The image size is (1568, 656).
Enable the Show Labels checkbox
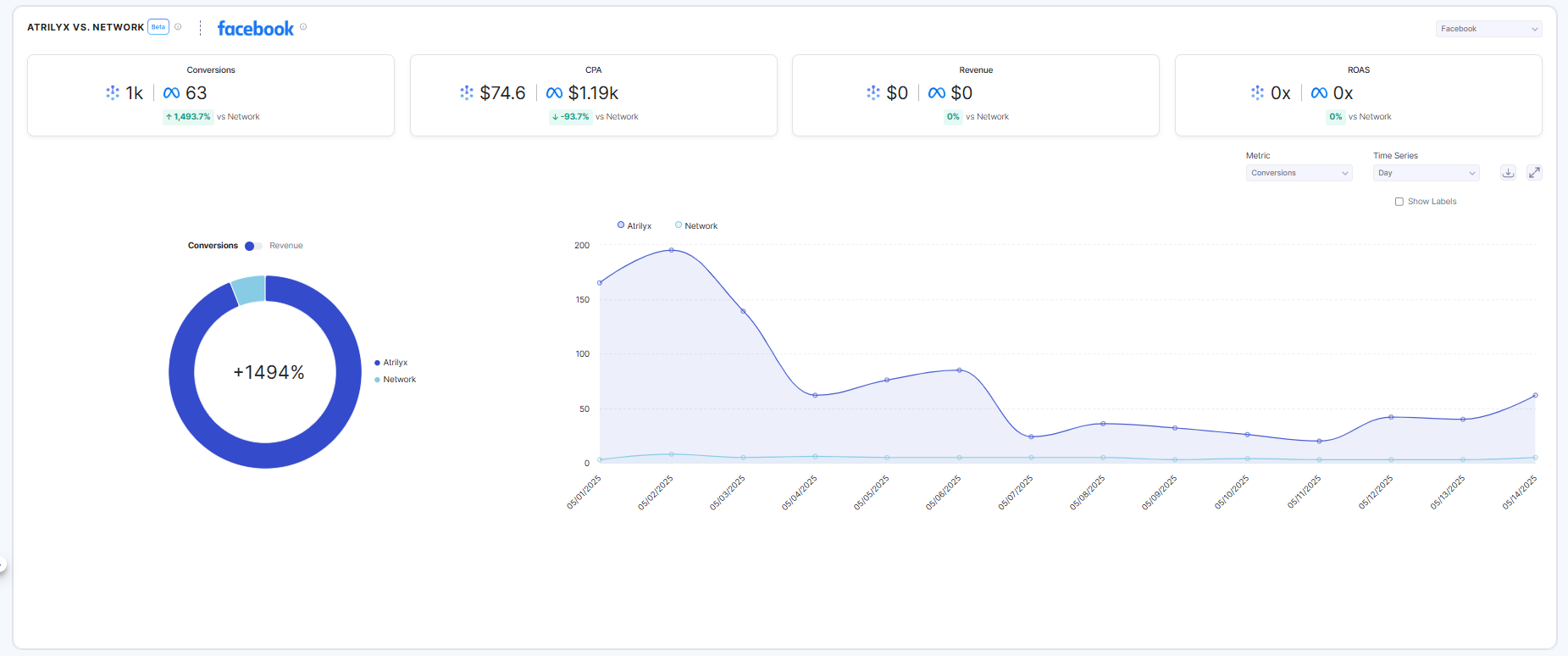(1399, 202)
